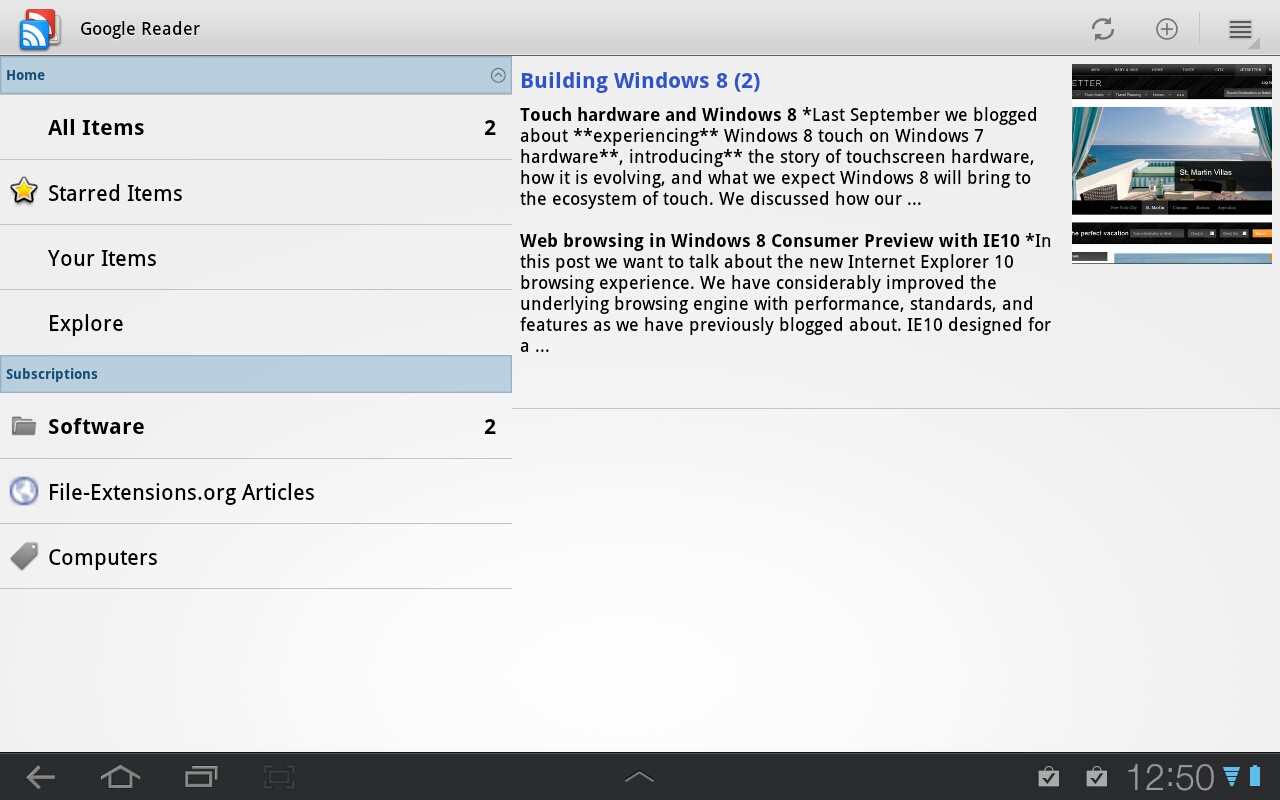The width and height of the screenshot is (1280, 800).
Task: Open File-Extensions.org Articles feed
Action: (x=256, y=492)
